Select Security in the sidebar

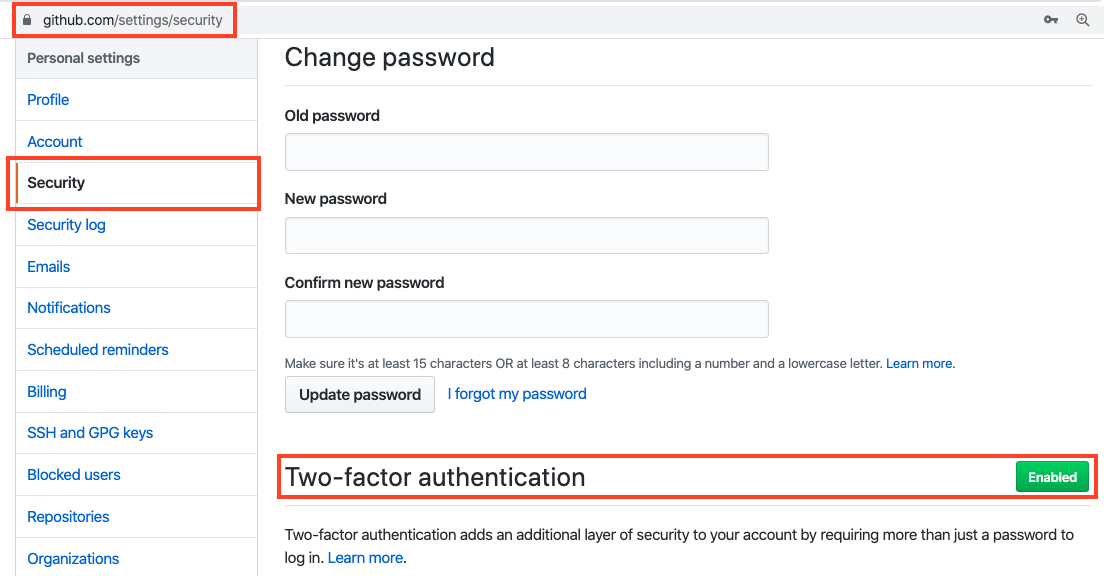click(56, 182)
